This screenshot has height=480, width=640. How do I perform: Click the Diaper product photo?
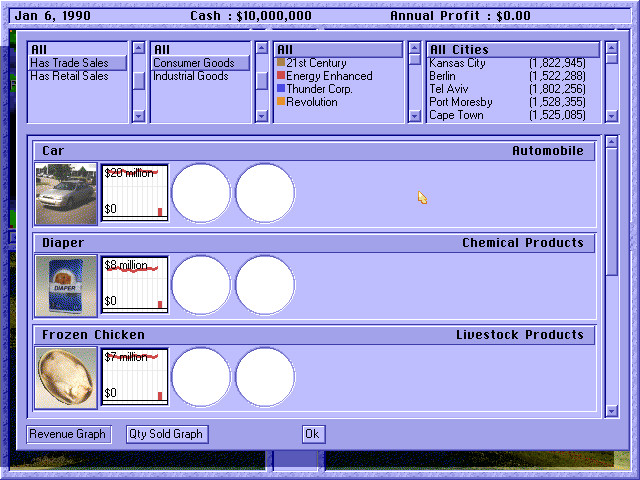tap(66, 286)
